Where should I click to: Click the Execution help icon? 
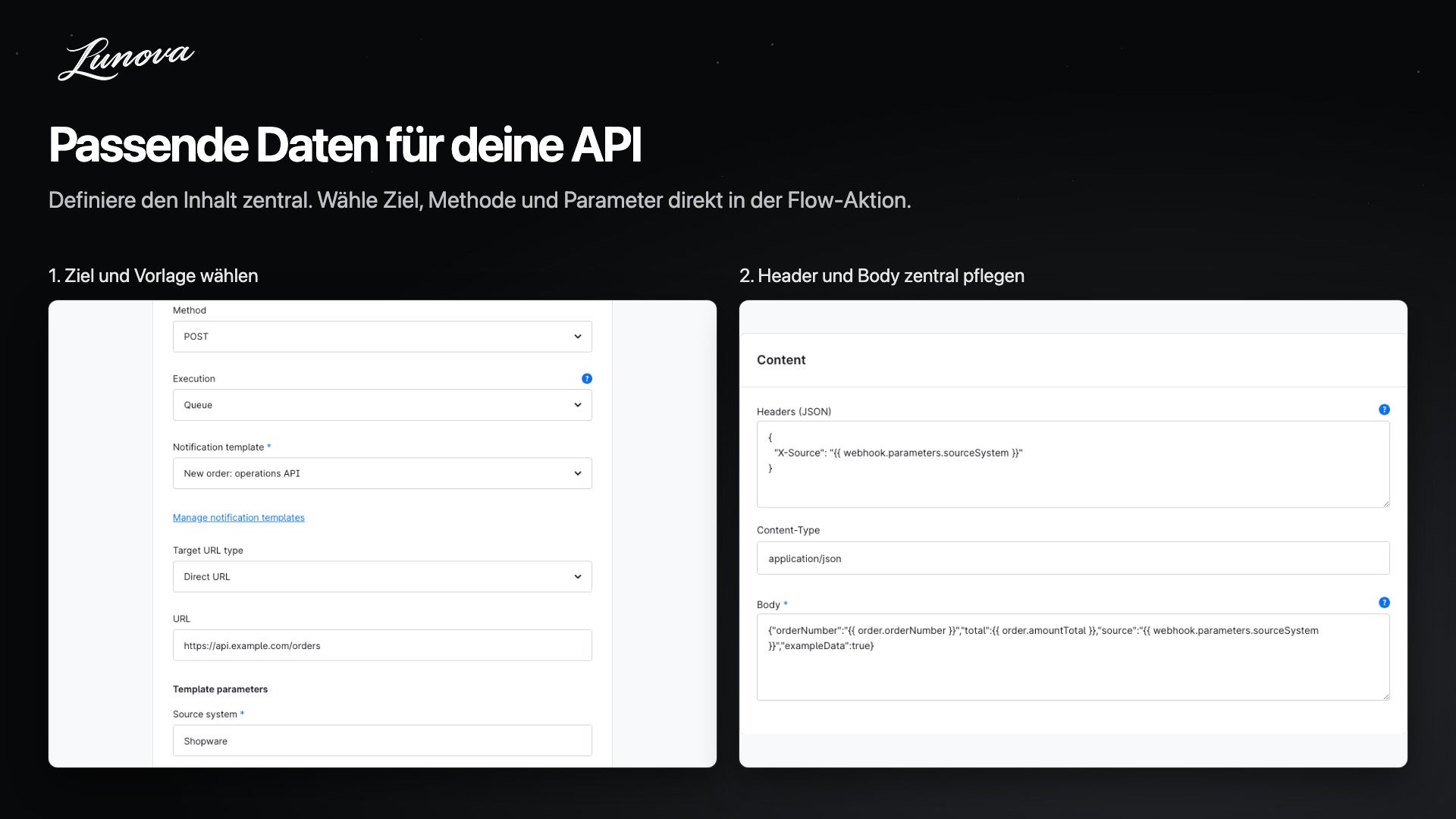[587, 378]
